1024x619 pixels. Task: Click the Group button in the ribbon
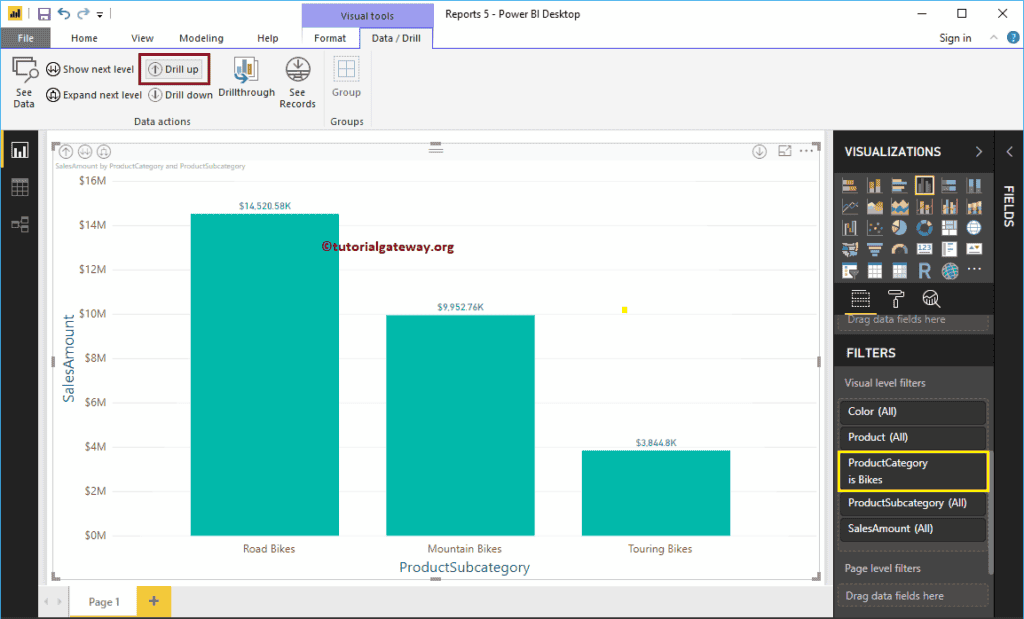[x=346, y=78]
